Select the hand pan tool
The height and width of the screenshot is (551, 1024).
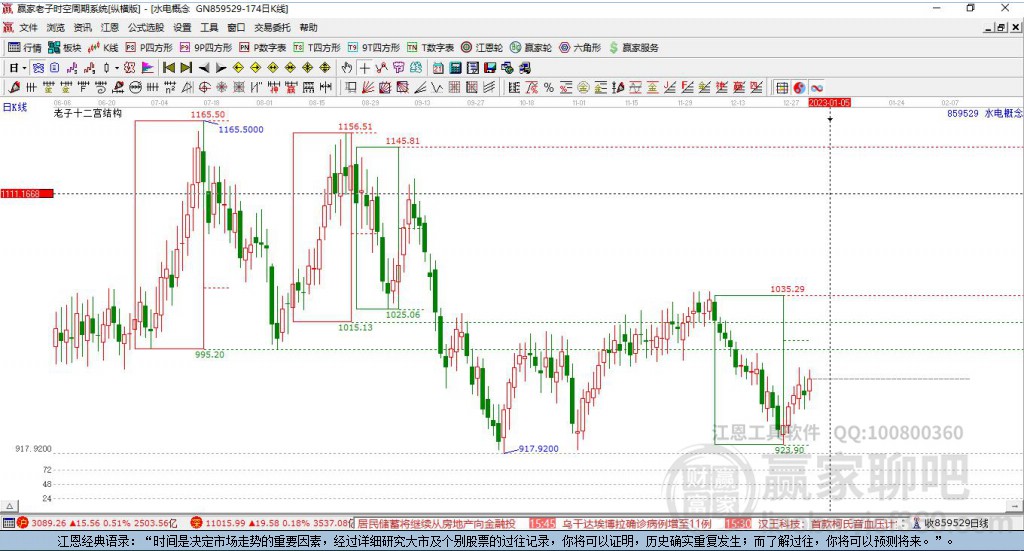coord(347,68)
